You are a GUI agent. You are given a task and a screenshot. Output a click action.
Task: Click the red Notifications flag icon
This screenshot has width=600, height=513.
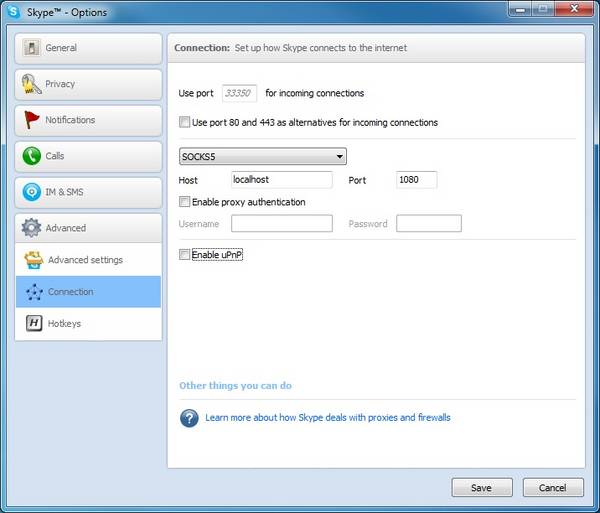31,120
